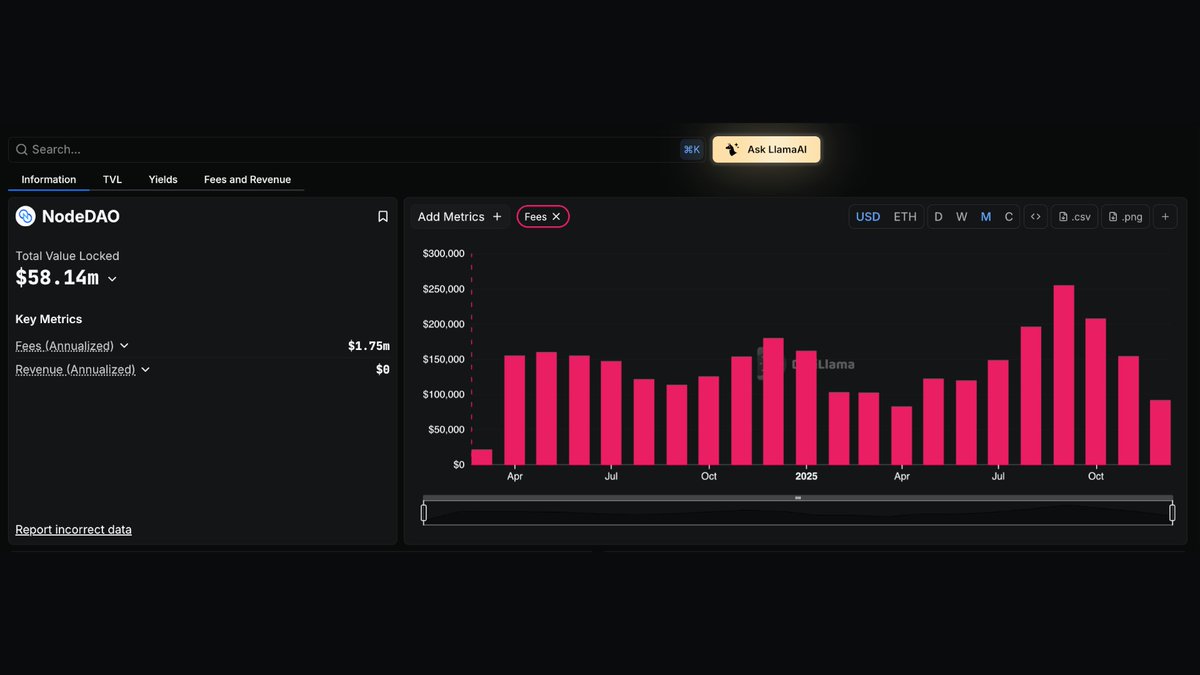This screenshot has width=1200, height=675.
Task: Open the chart embed code option
Action: [x=1035, y=216]
